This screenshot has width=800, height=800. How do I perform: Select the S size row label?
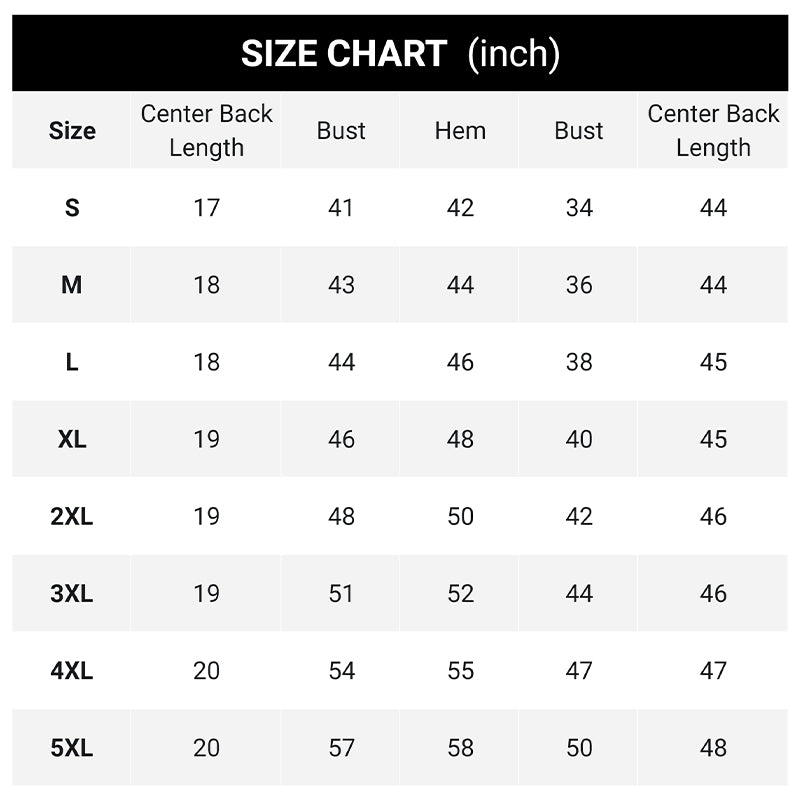(72, 208)
